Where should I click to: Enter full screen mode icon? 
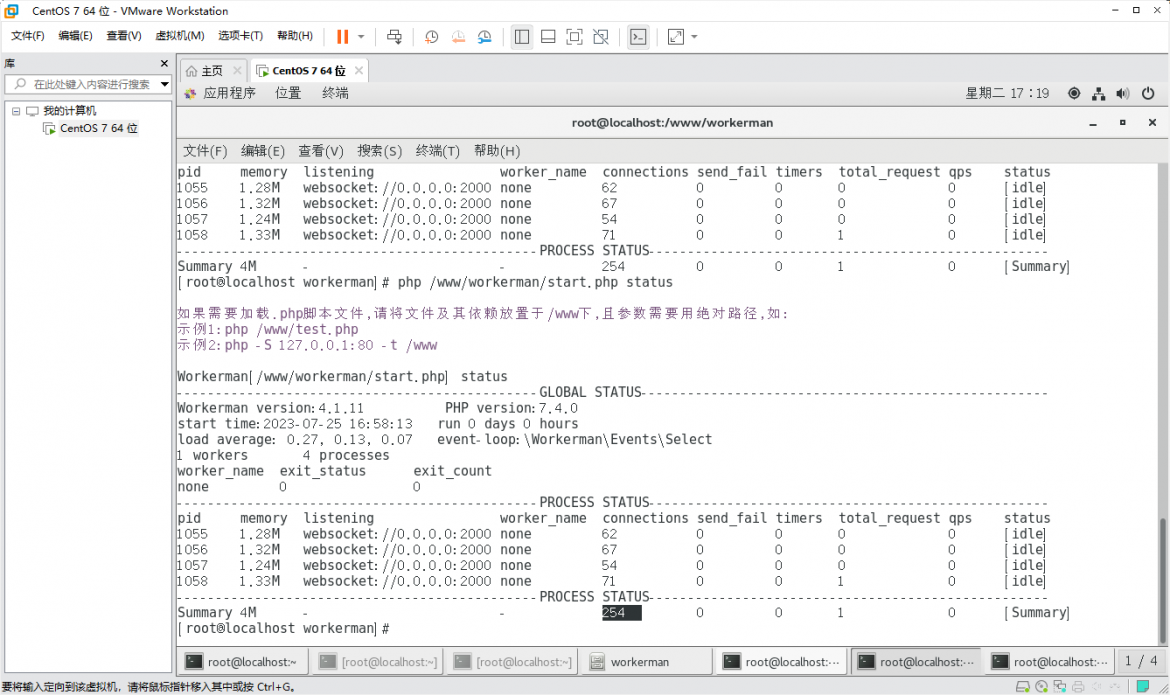click(x=575, y=37)
